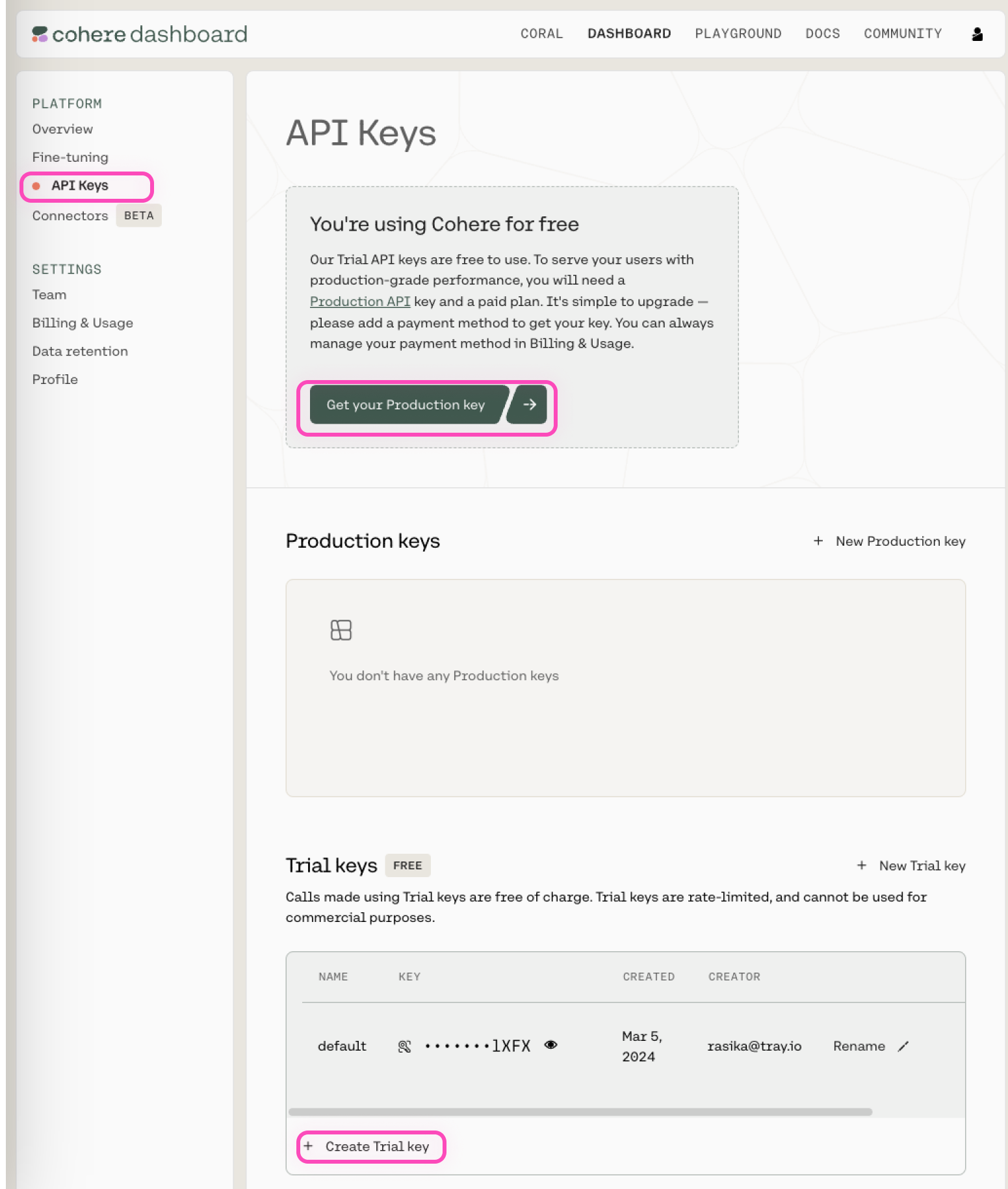Switch to the Playground tab
The image size is (1008, 1189).
click(x=738, y=34)
